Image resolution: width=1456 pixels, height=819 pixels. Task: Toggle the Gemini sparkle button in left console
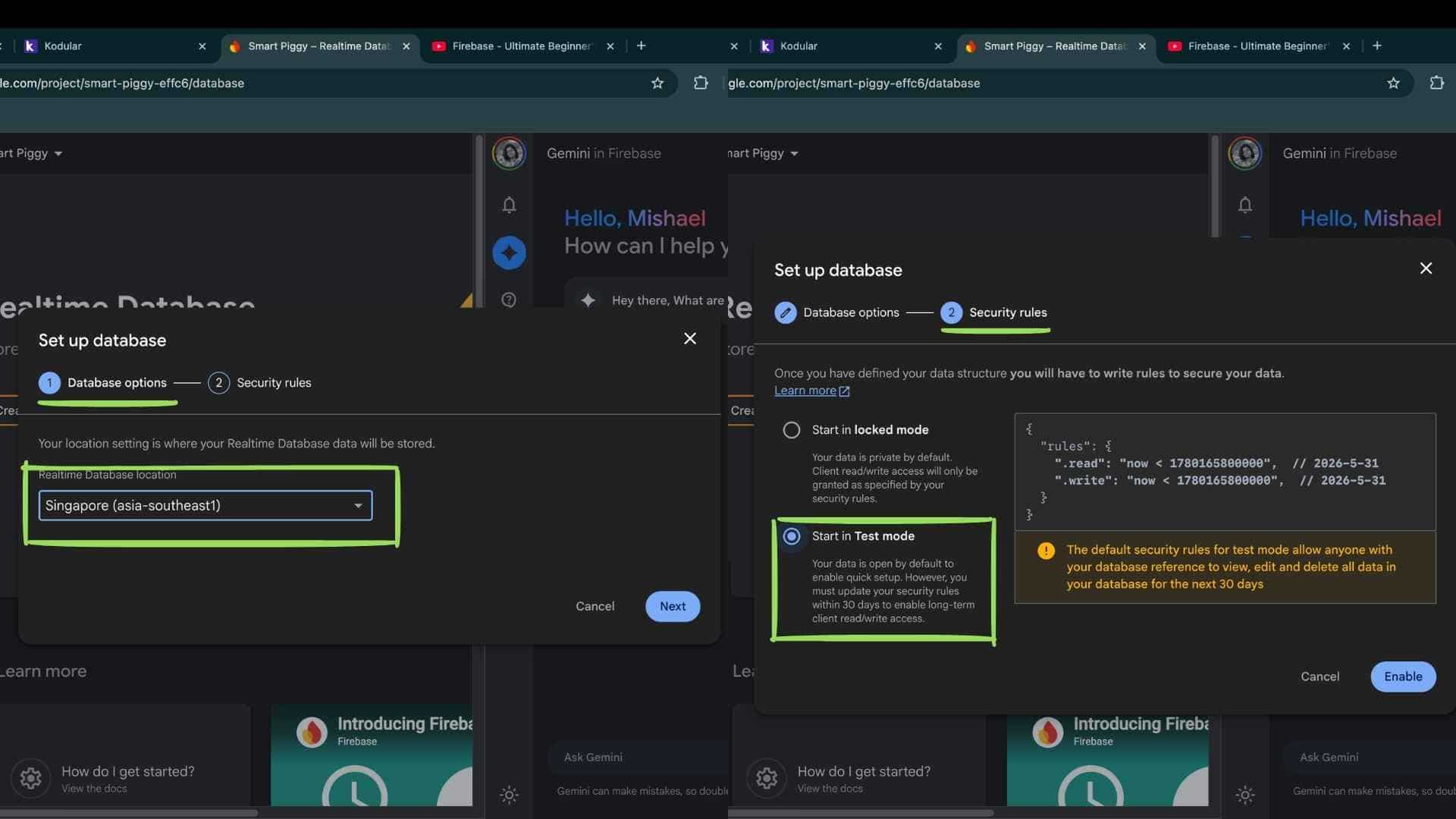click(x=509, y=253)
